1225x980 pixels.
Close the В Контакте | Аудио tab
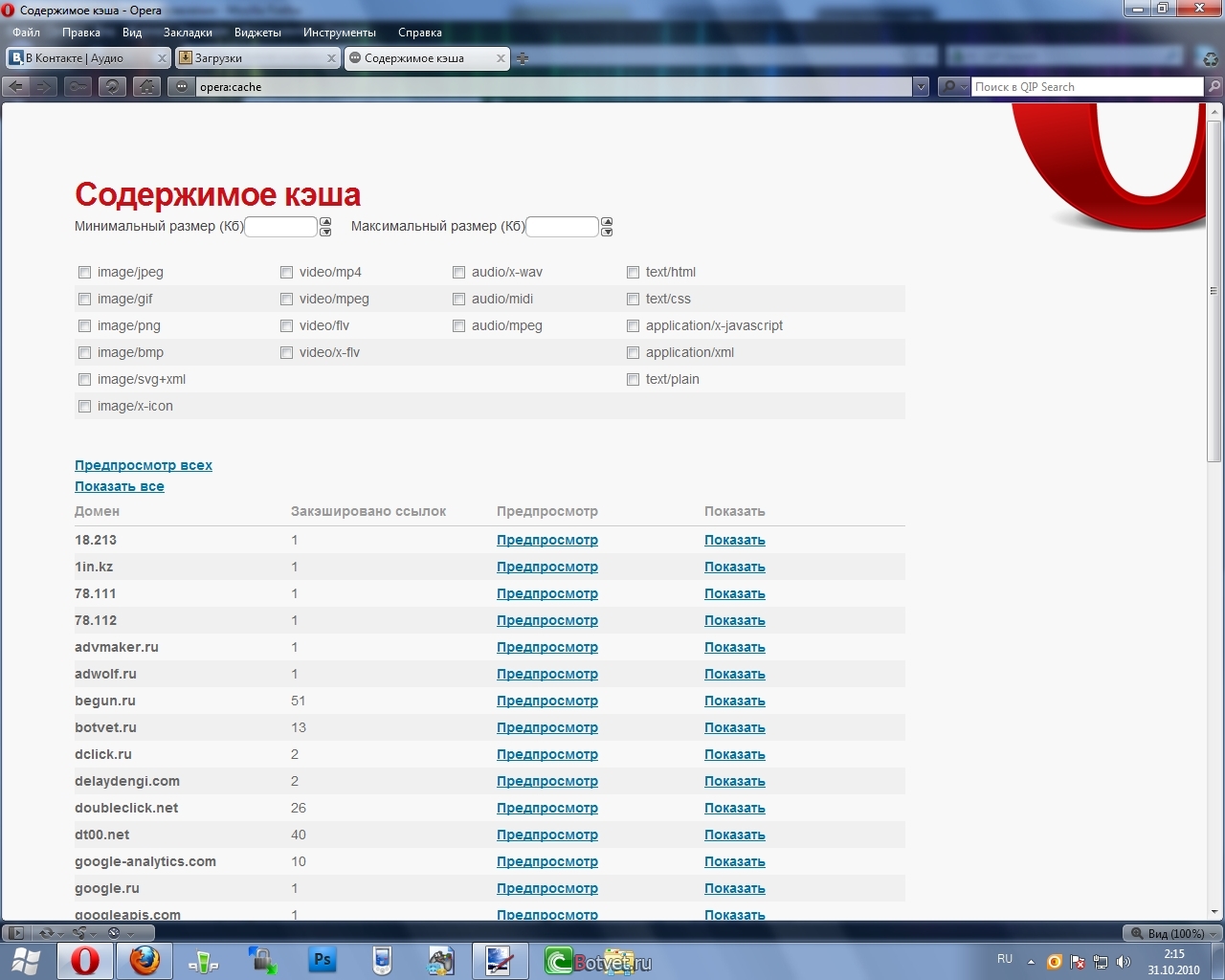click(162, 58)
